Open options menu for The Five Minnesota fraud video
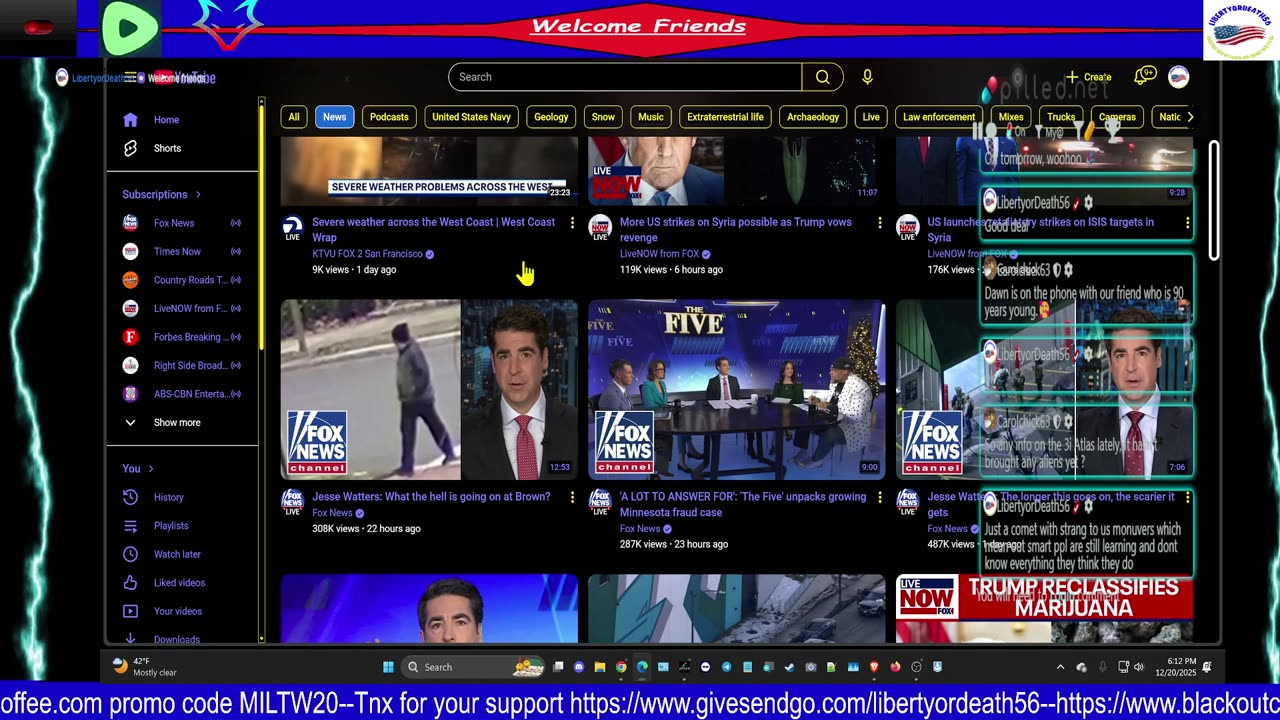 880,497
